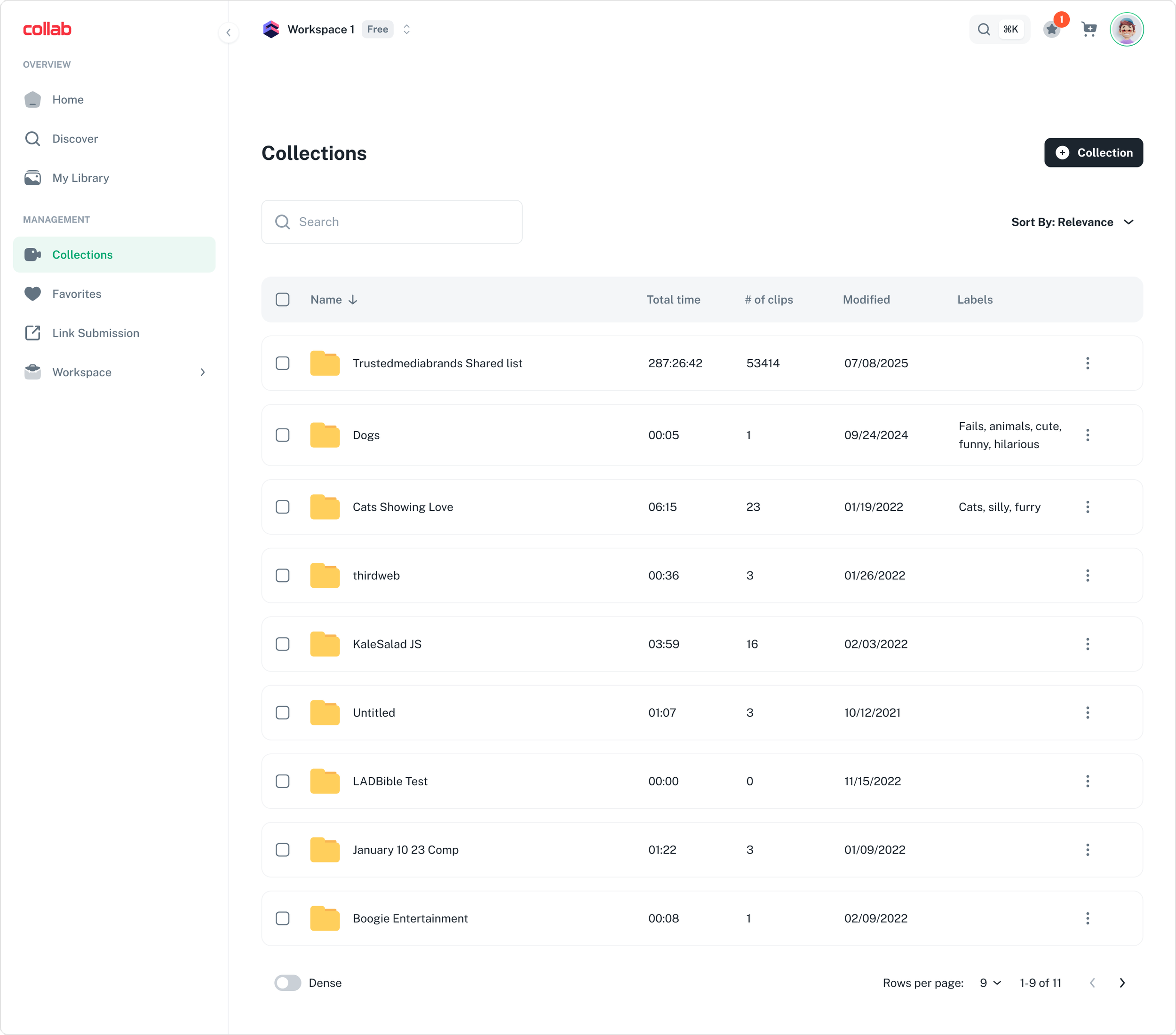
Task: Open the more options menu for the Dogs row
Action: 1087,435
